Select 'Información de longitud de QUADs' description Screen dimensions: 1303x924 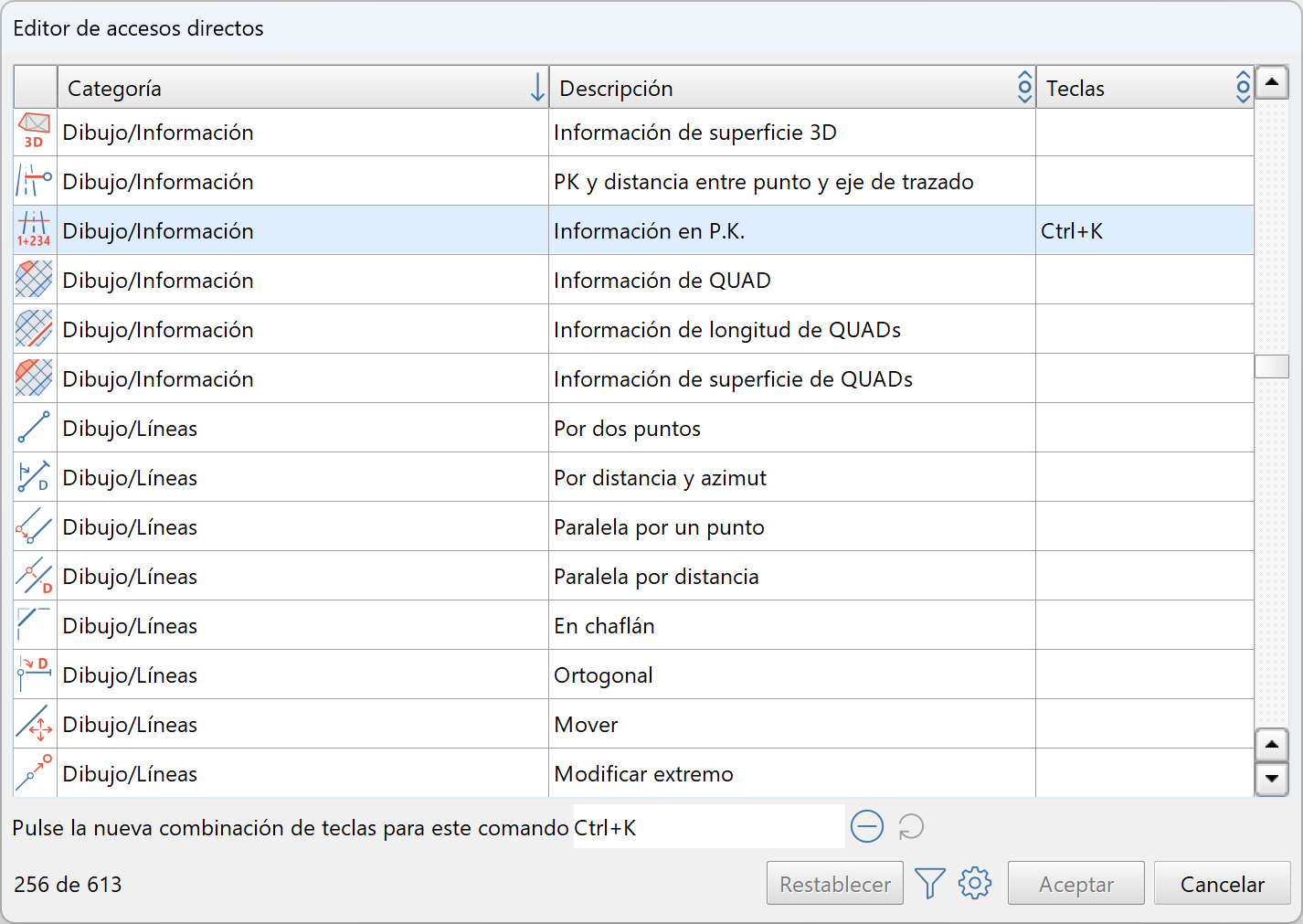[x=727, y=330]
